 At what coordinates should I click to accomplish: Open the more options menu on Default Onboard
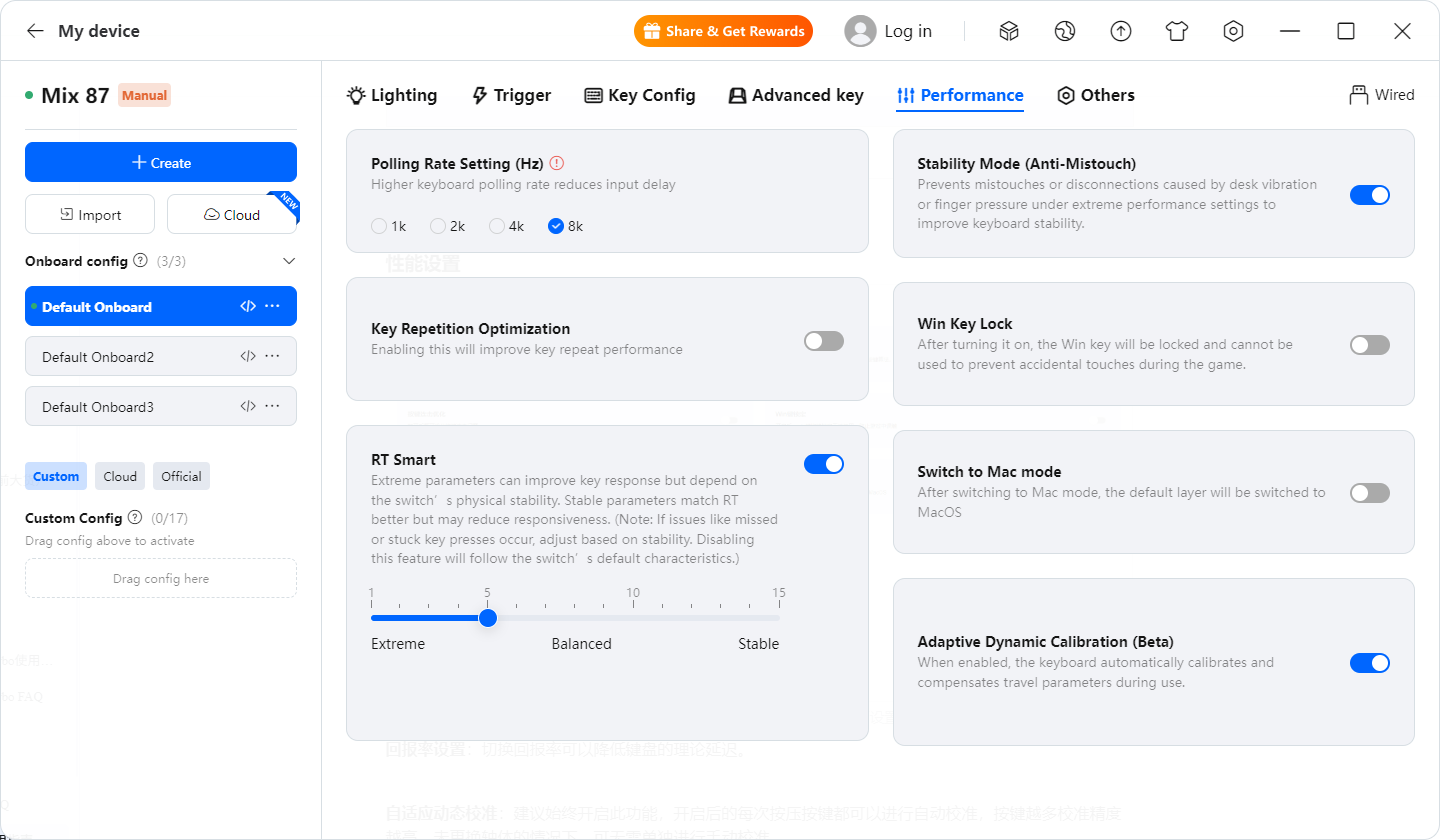(x=272, y=306)
